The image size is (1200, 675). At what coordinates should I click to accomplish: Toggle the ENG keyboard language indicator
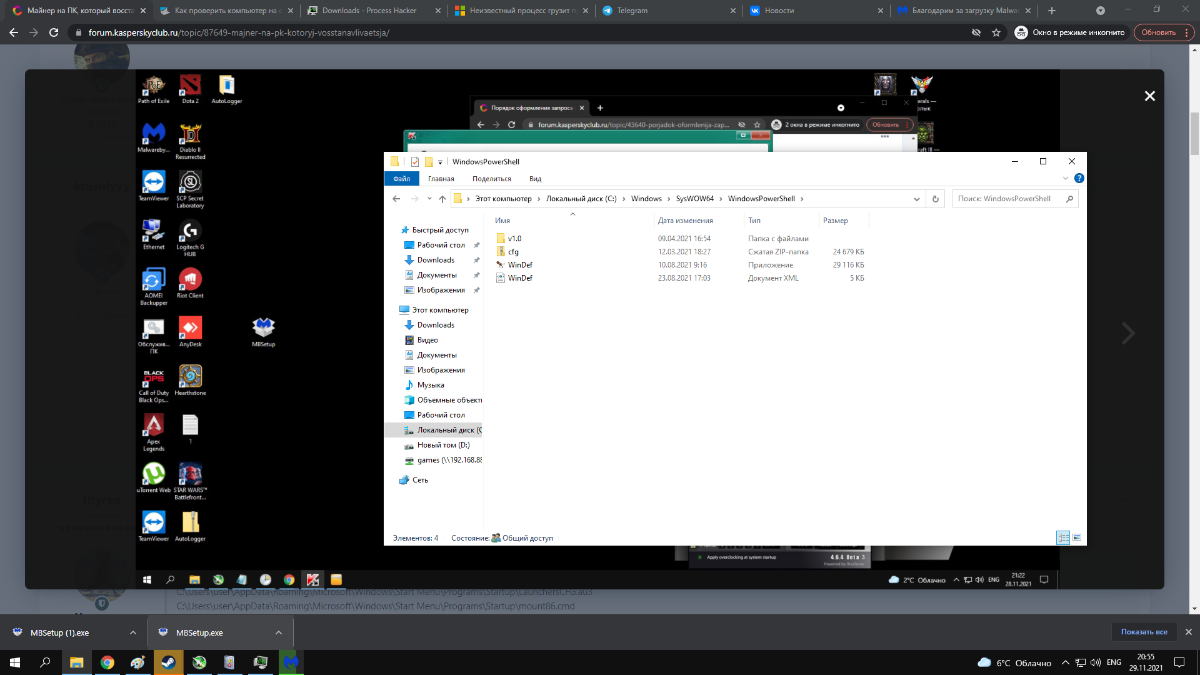click(x=1113, y=663)
